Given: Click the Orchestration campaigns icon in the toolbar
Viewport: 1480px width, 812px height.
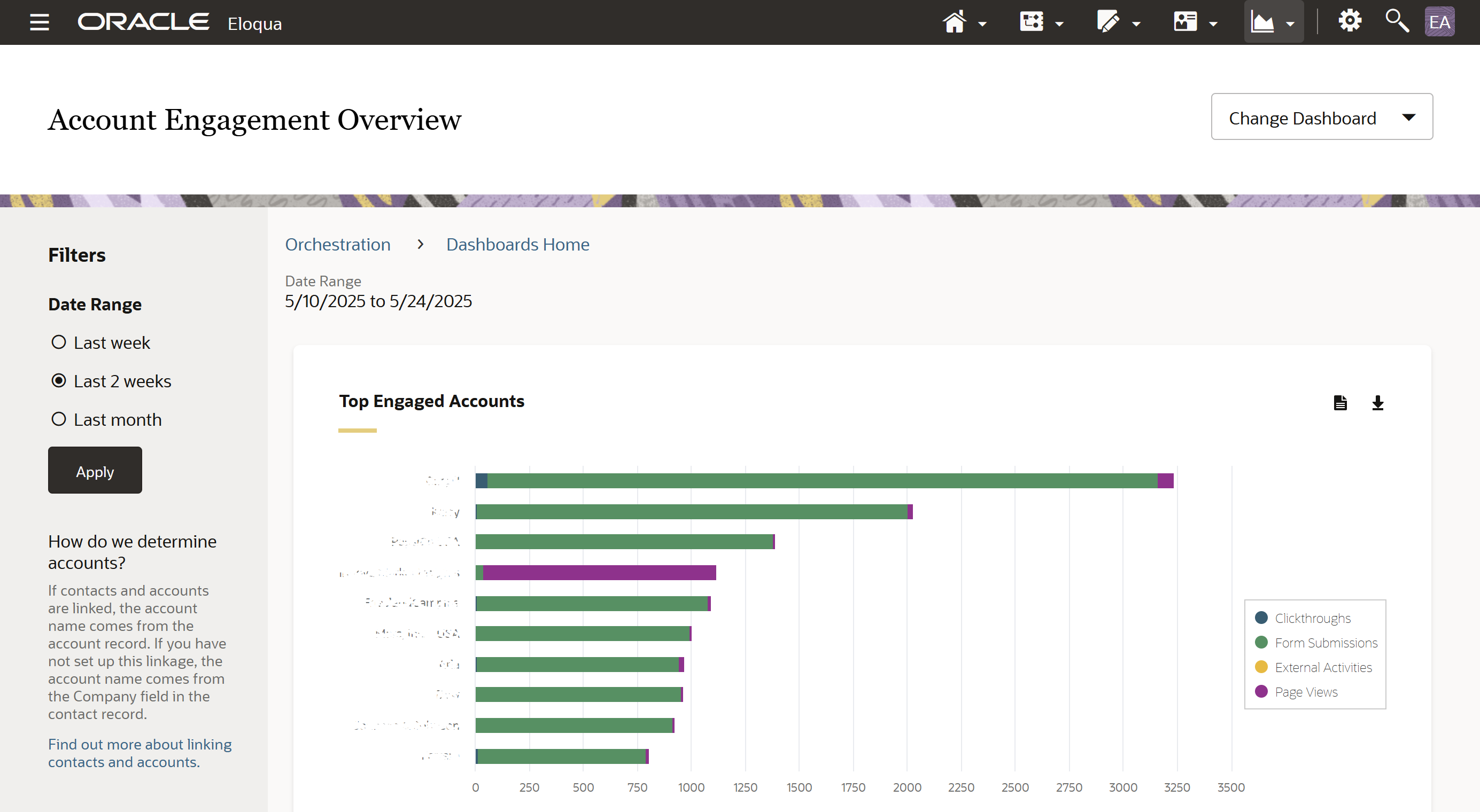Looking at the screenshot, I should (1032, 22).
